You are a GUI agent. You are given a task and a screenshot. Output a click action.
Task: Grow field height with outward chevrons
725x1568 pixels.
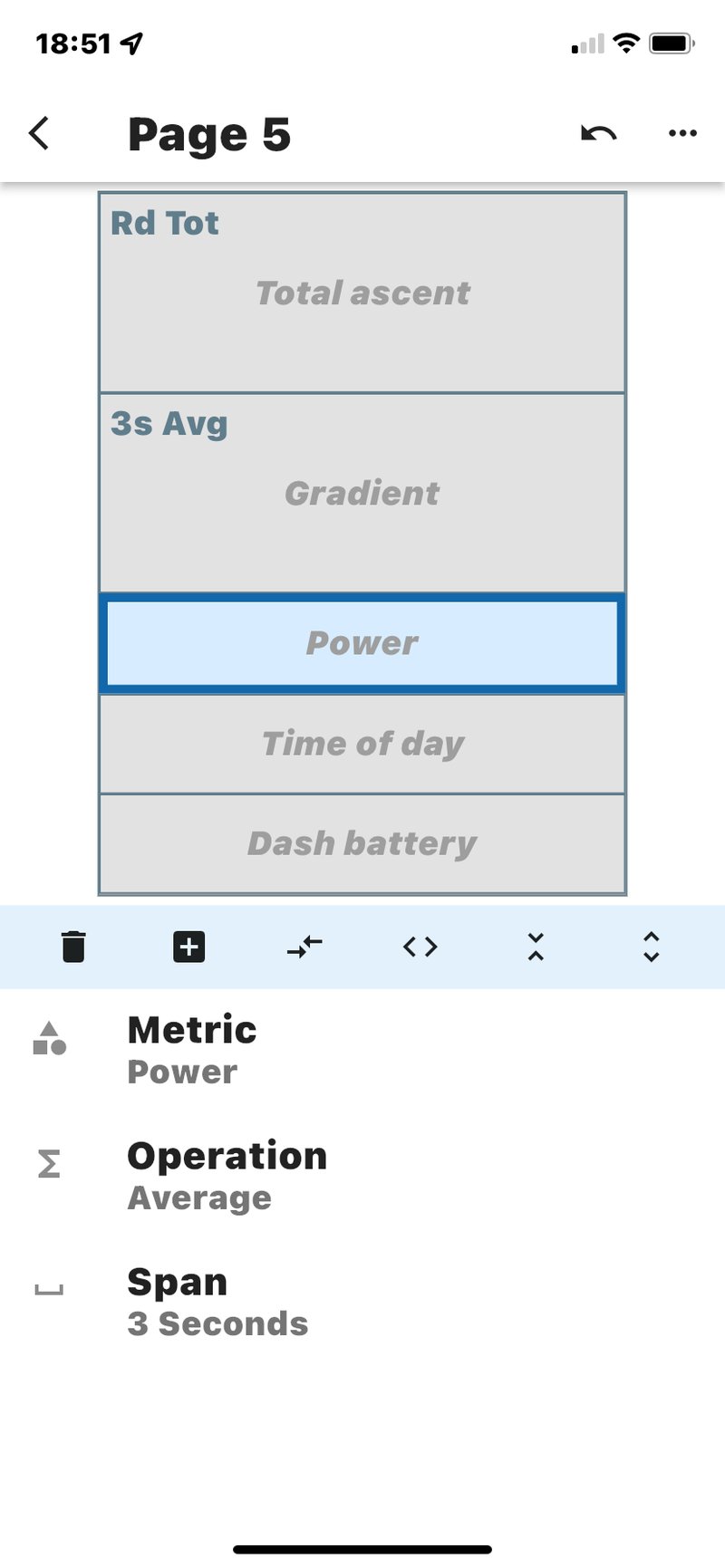click(651, 947)
